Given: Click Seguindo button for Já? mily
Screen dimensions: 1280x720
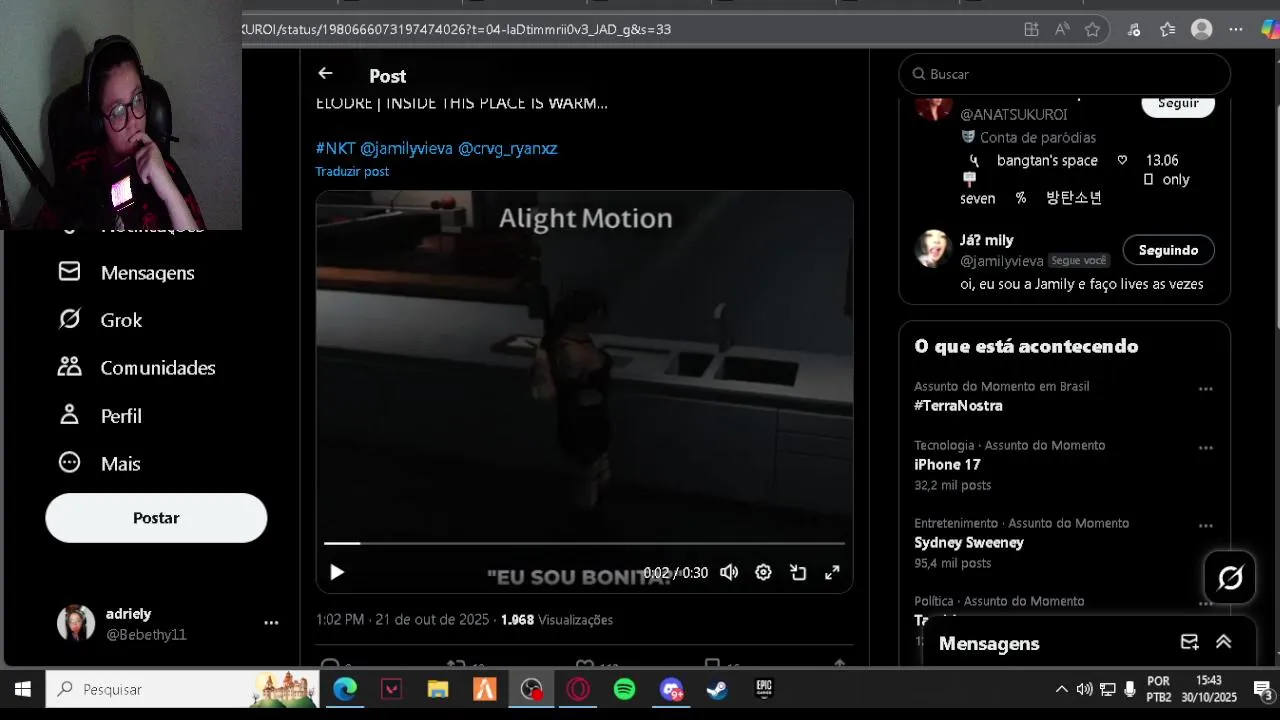Looking at the screenshot, I should [1168, 250].
